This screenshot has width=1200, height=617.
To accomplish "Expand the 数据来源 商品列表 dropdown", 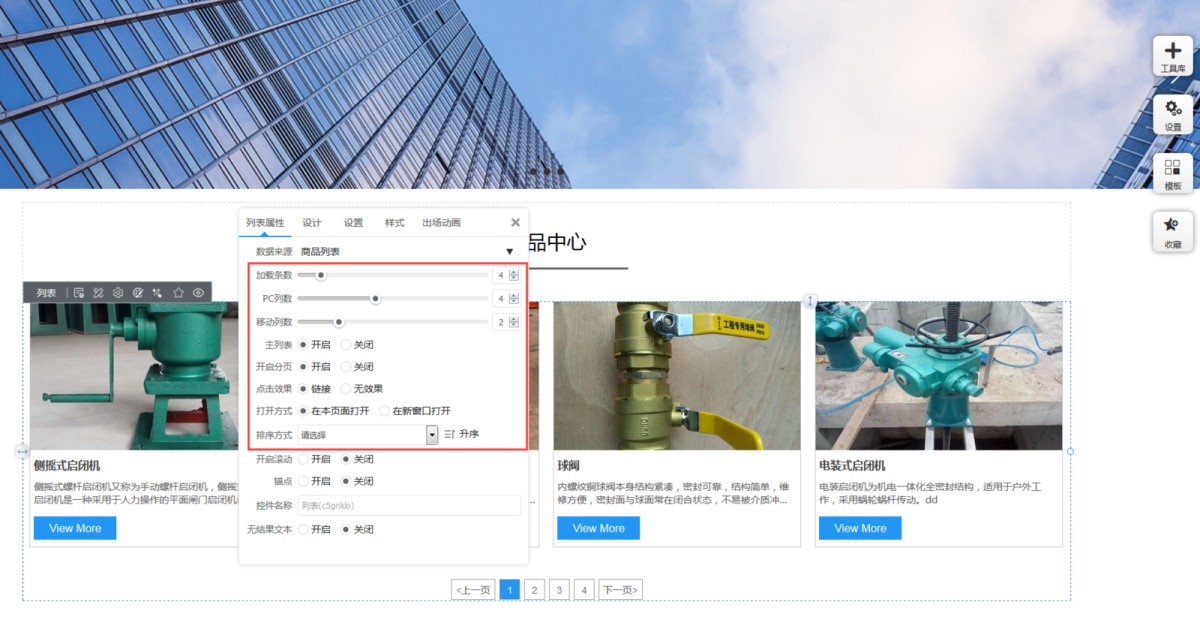I will point(509,252).
